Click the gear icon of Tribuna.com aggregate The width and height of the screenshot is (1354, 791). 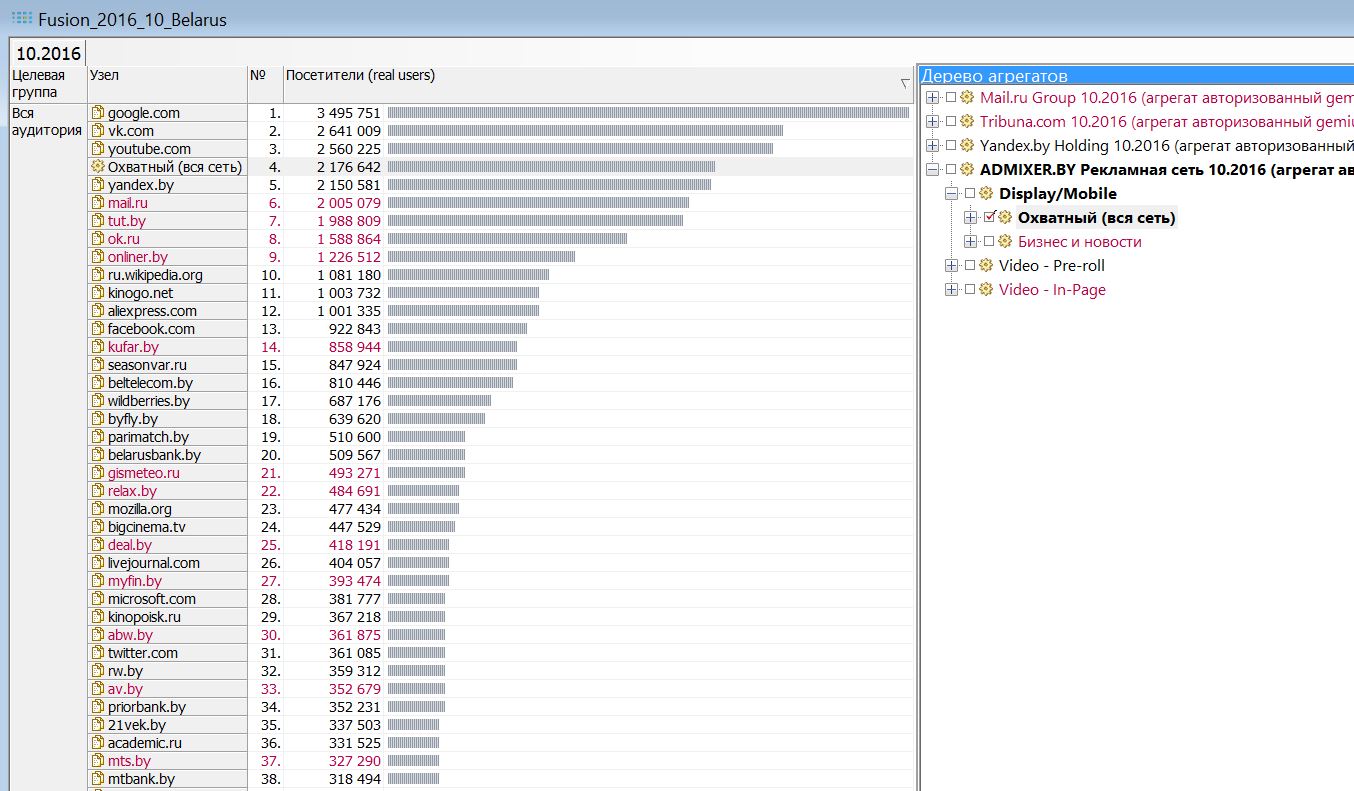(967, 121)
